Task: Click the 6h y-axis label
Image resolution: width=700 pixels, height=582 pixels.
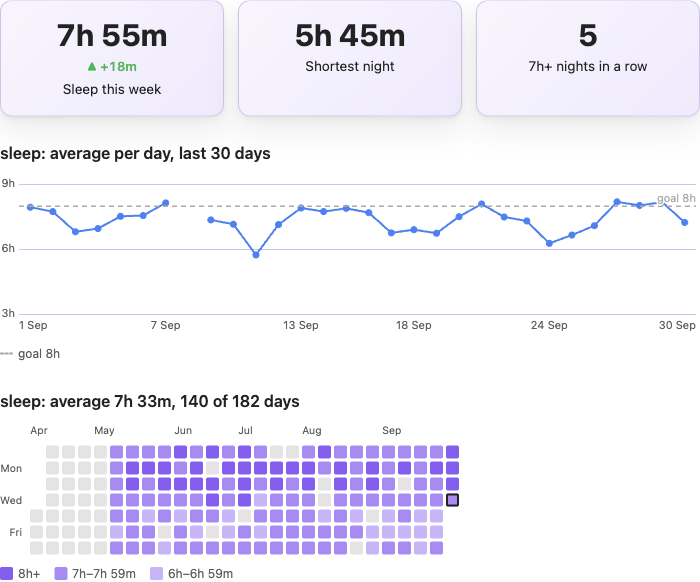Action: click(8, 248)
